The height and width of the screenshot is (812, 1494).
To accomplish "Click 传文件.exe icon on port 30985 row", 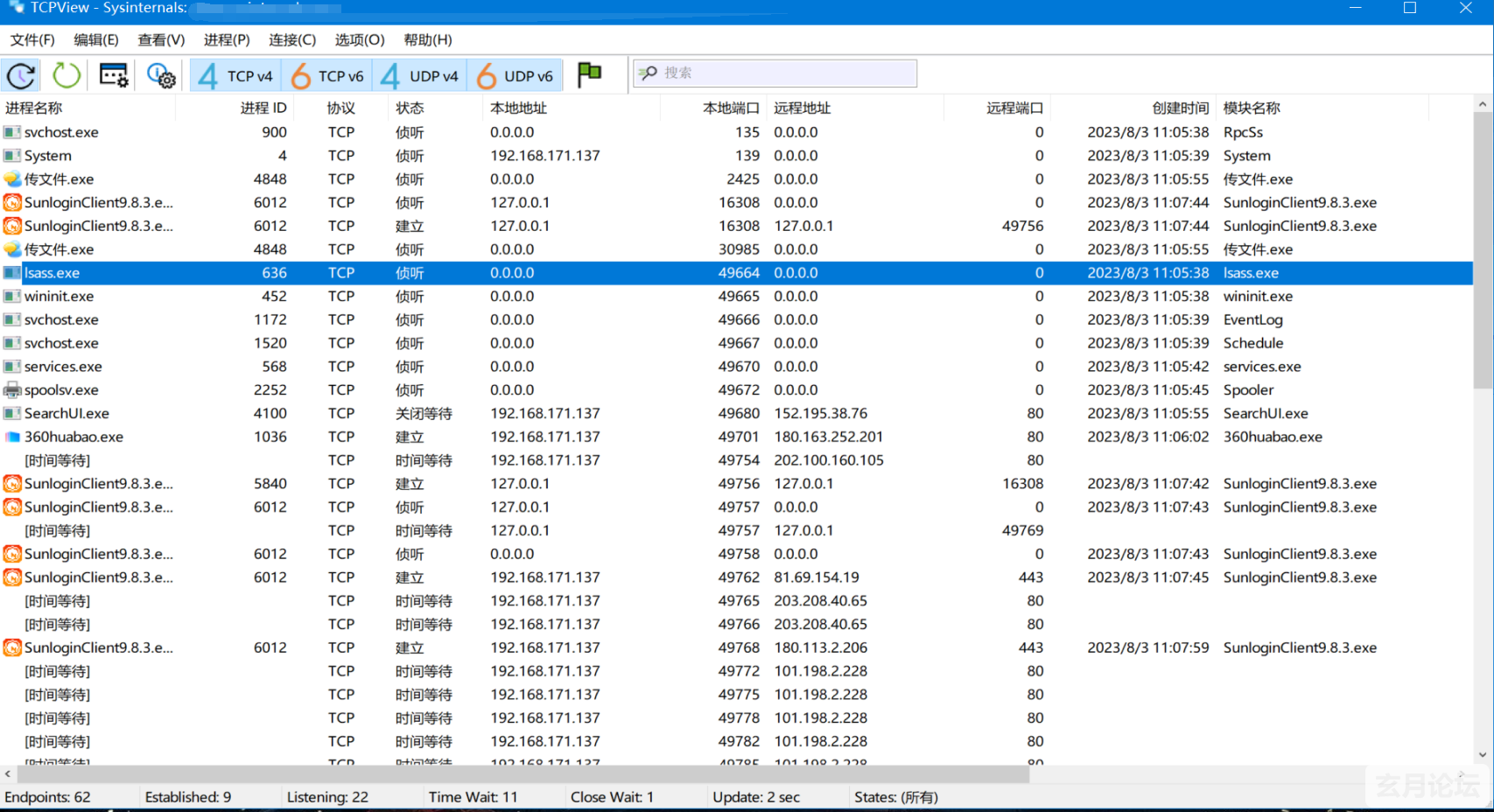I will point(12,249).
